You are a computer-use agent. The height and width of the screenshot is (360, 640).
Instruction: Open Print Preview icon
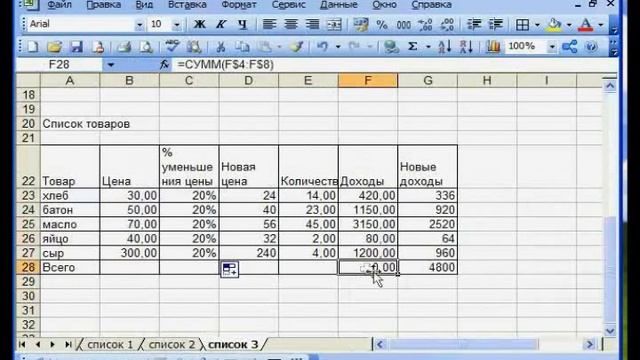[146, 47]
